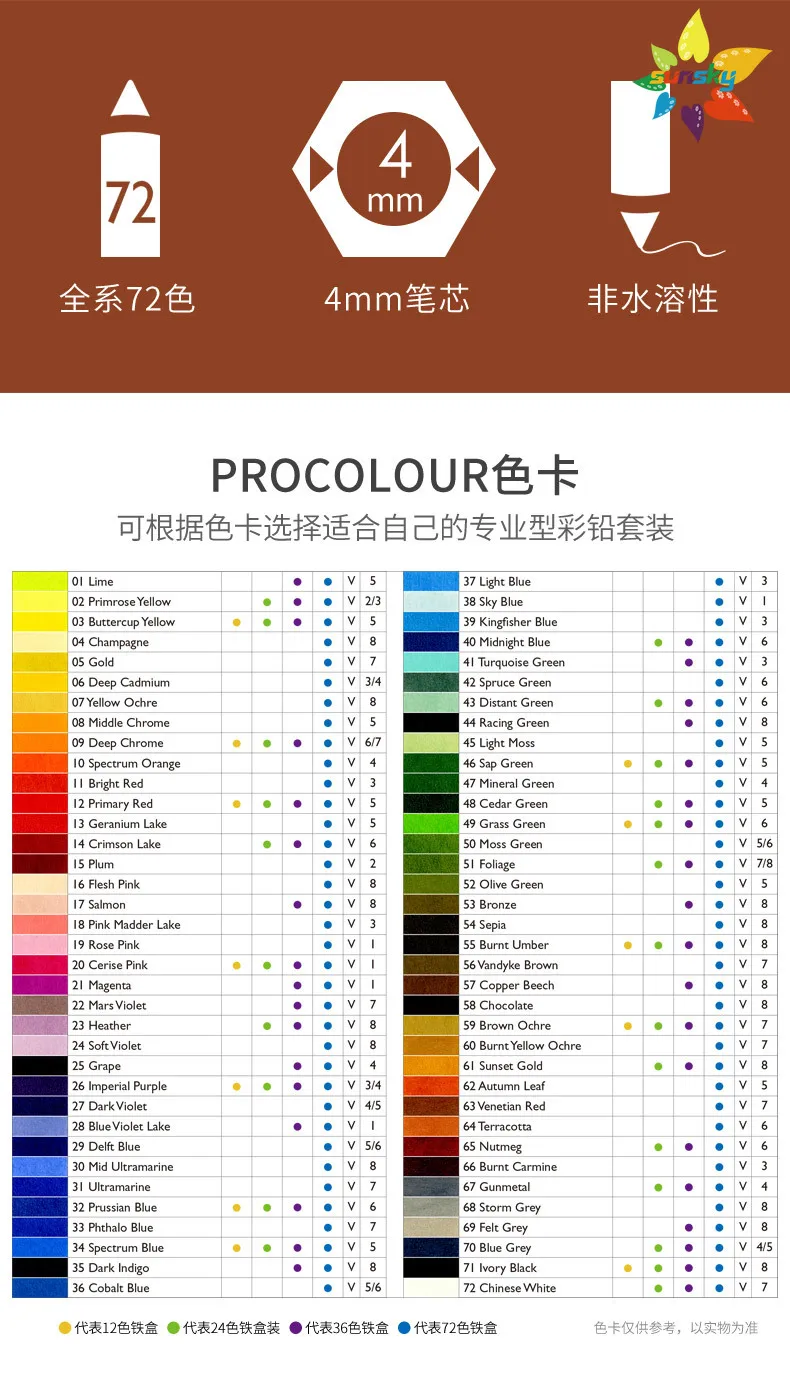Click the '06 Deep Cadmium' label
Viewport: 790px width, 1376px height.
[121, 682]
